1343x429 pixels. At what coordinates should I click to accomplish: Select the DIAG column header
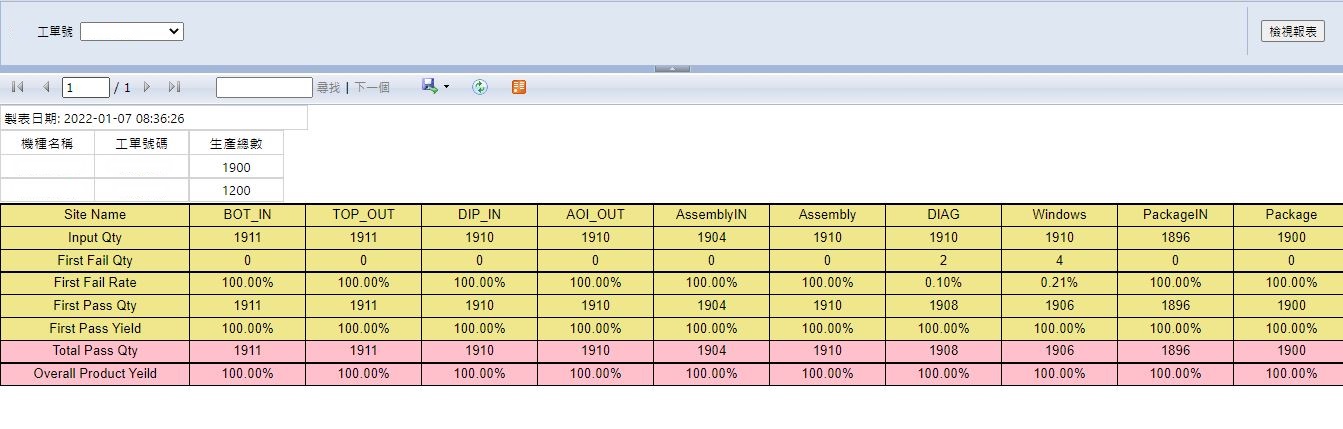pos(943,215)
